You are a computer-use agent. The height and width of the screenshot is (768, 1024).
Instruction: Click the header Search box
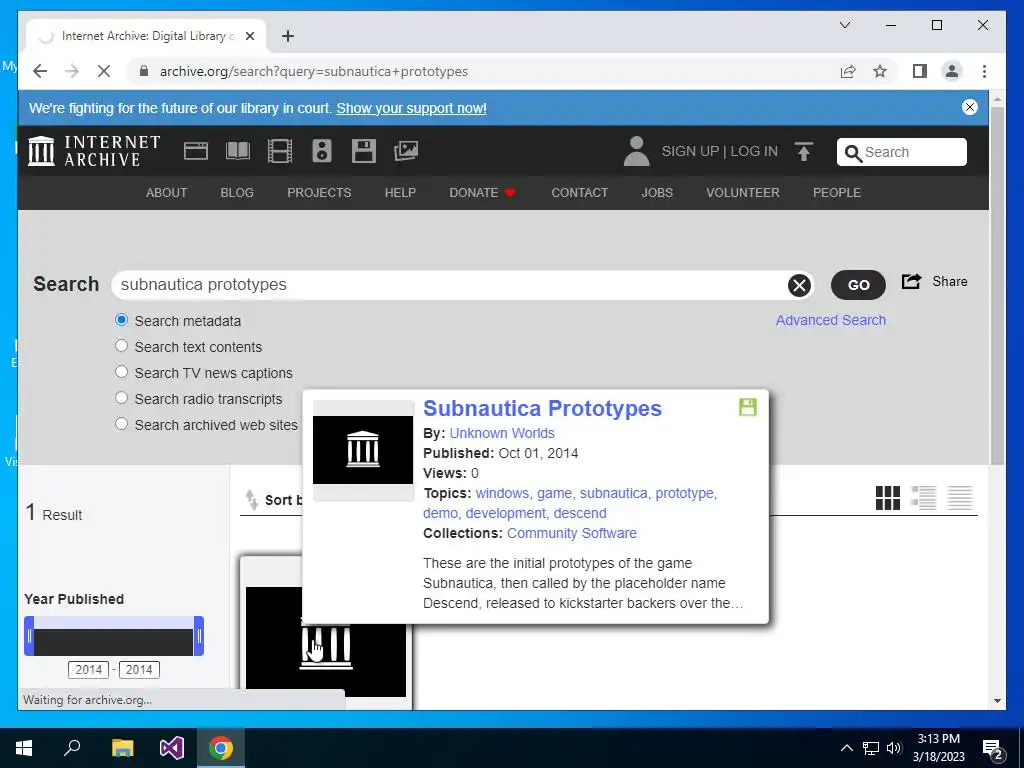pos(902,152)
